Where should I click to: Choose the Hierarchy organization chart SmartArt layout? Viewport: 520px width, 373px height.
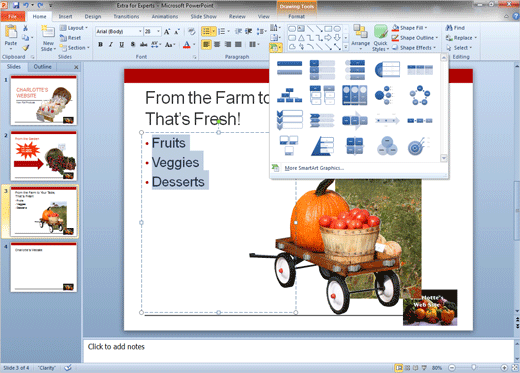pos(289,95)
